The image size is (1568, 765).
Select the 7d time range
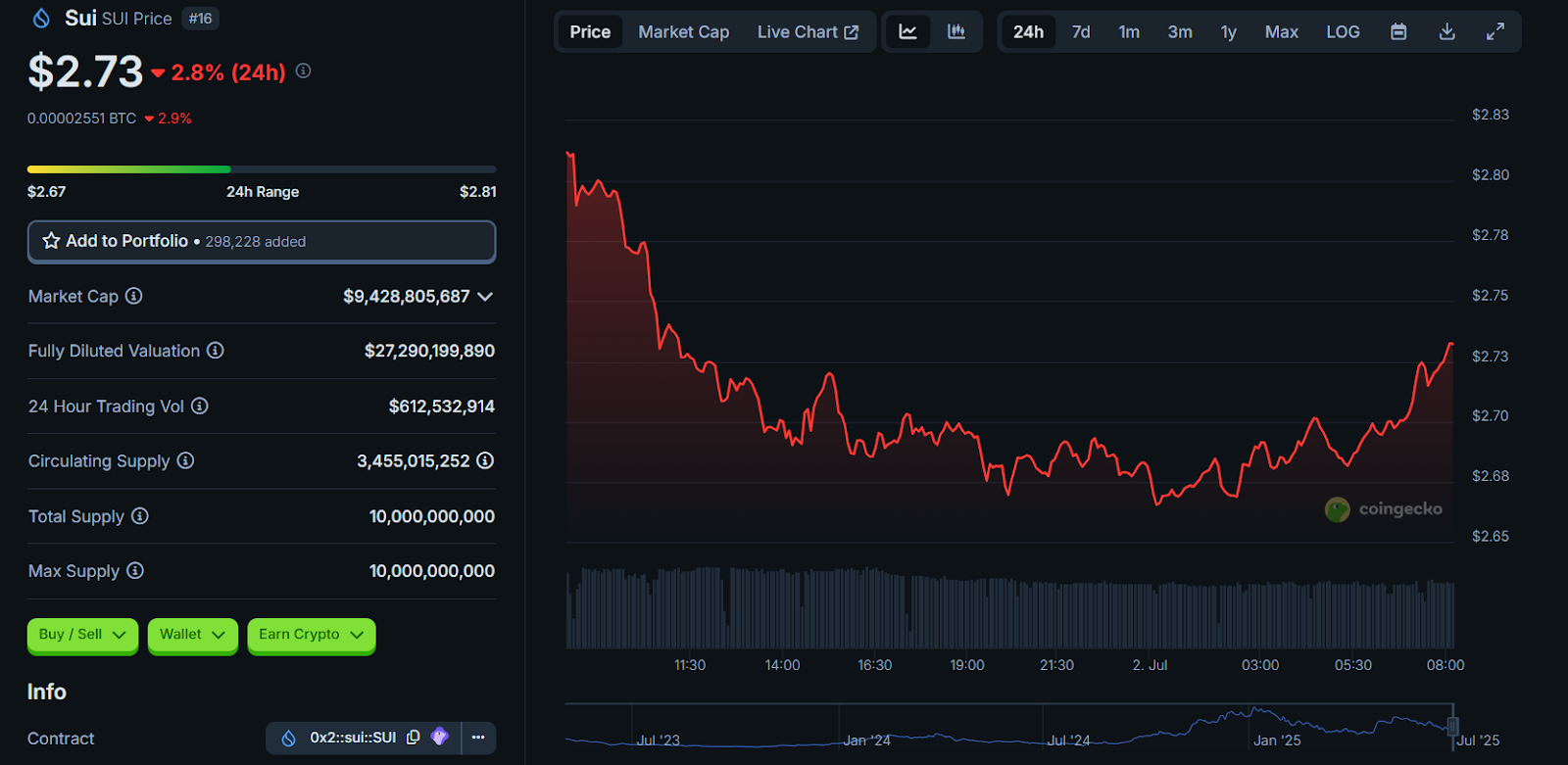pyautogui.click(x=1081, y=31)
